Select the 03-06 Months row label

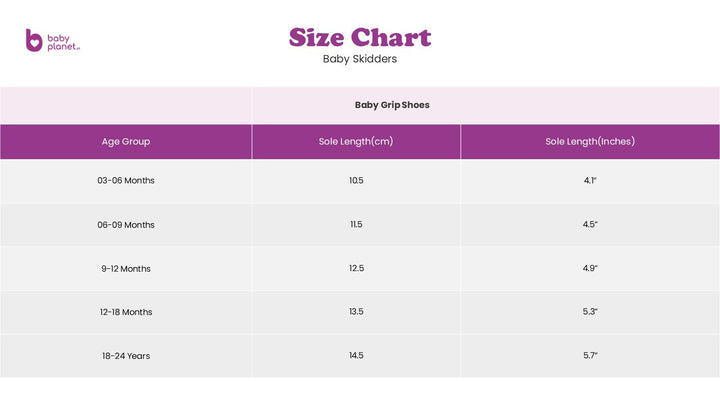click(x=126, y=181)
